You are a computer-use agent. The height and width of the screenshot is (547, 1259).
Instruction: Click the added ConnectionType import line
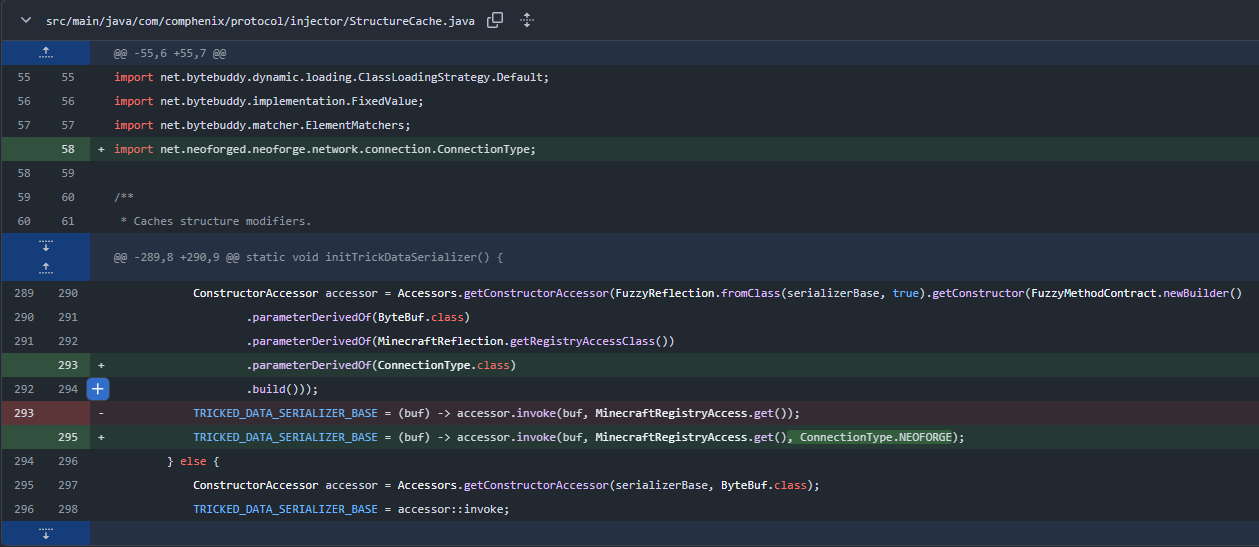click(325, 149)
